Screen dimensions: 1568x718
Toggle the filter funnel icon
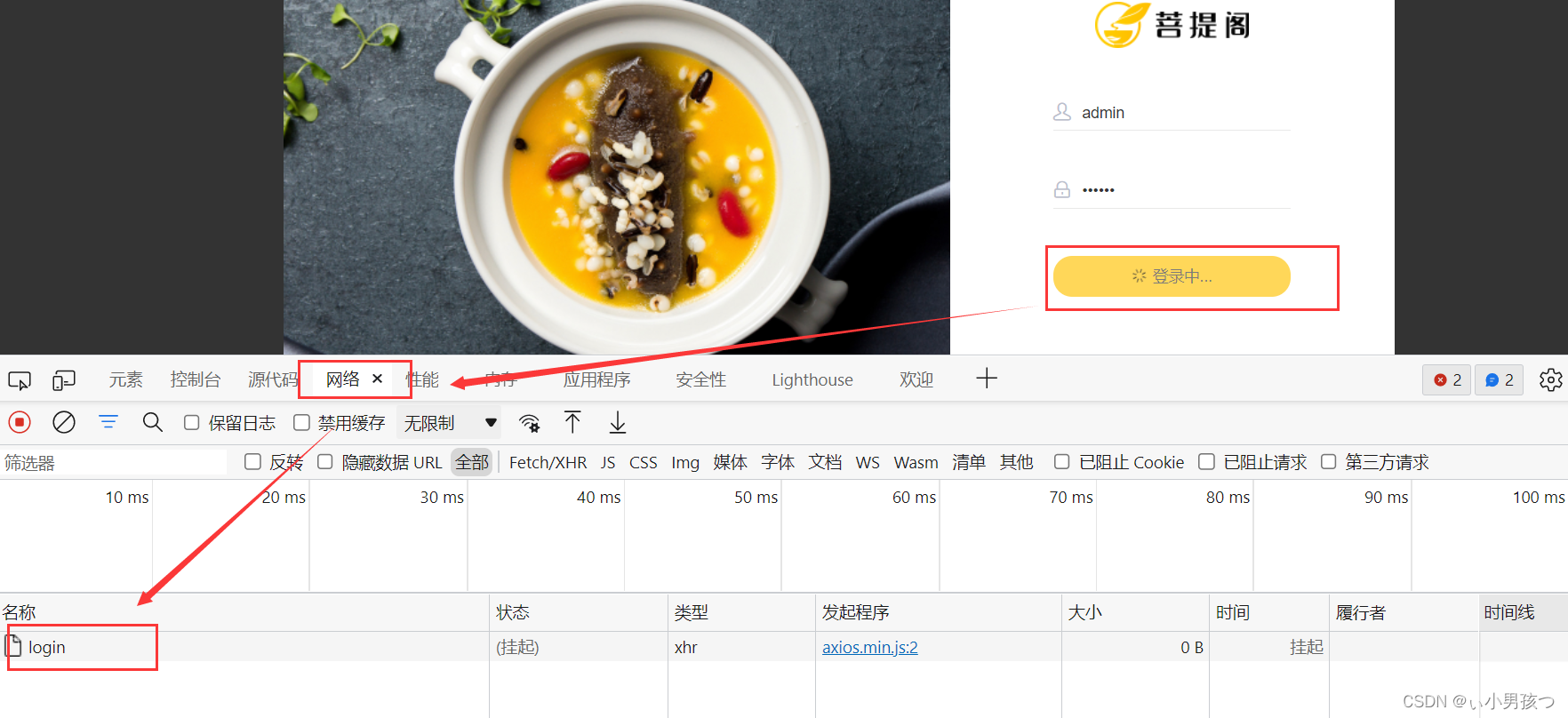108,422
